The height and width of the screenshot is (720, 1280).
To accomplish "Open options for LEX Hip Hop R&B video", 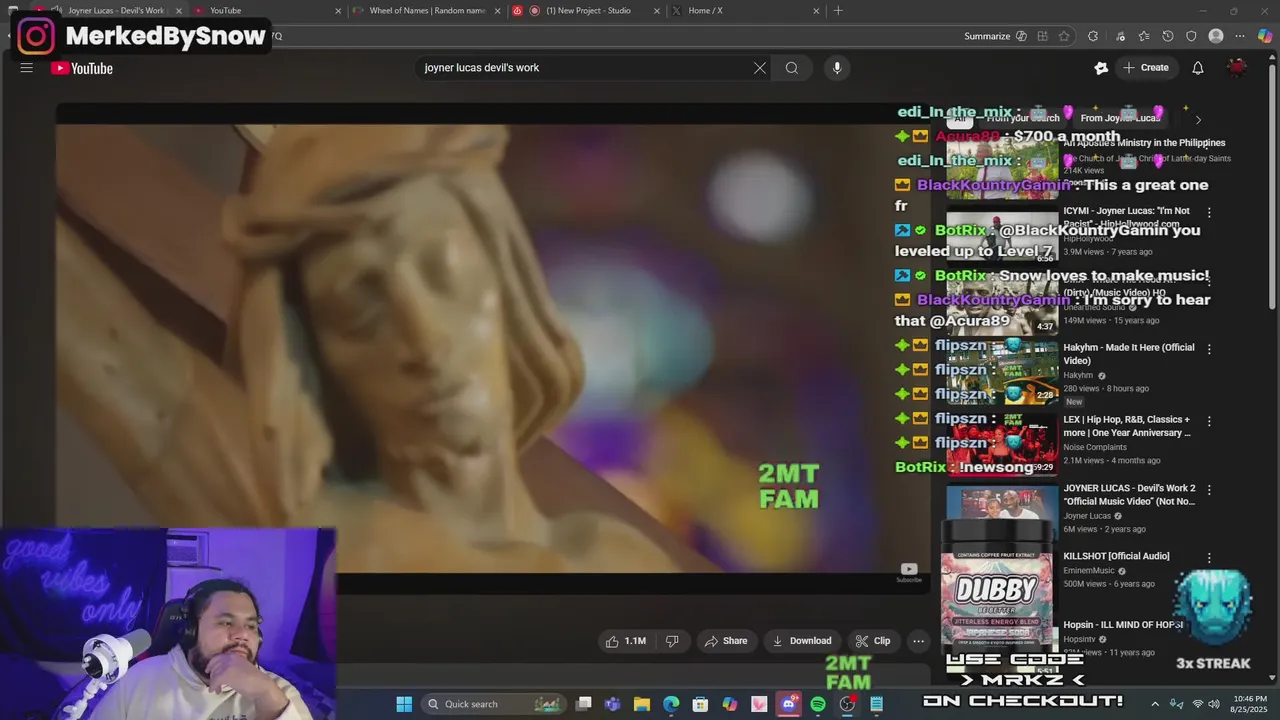I will 1209,422.
